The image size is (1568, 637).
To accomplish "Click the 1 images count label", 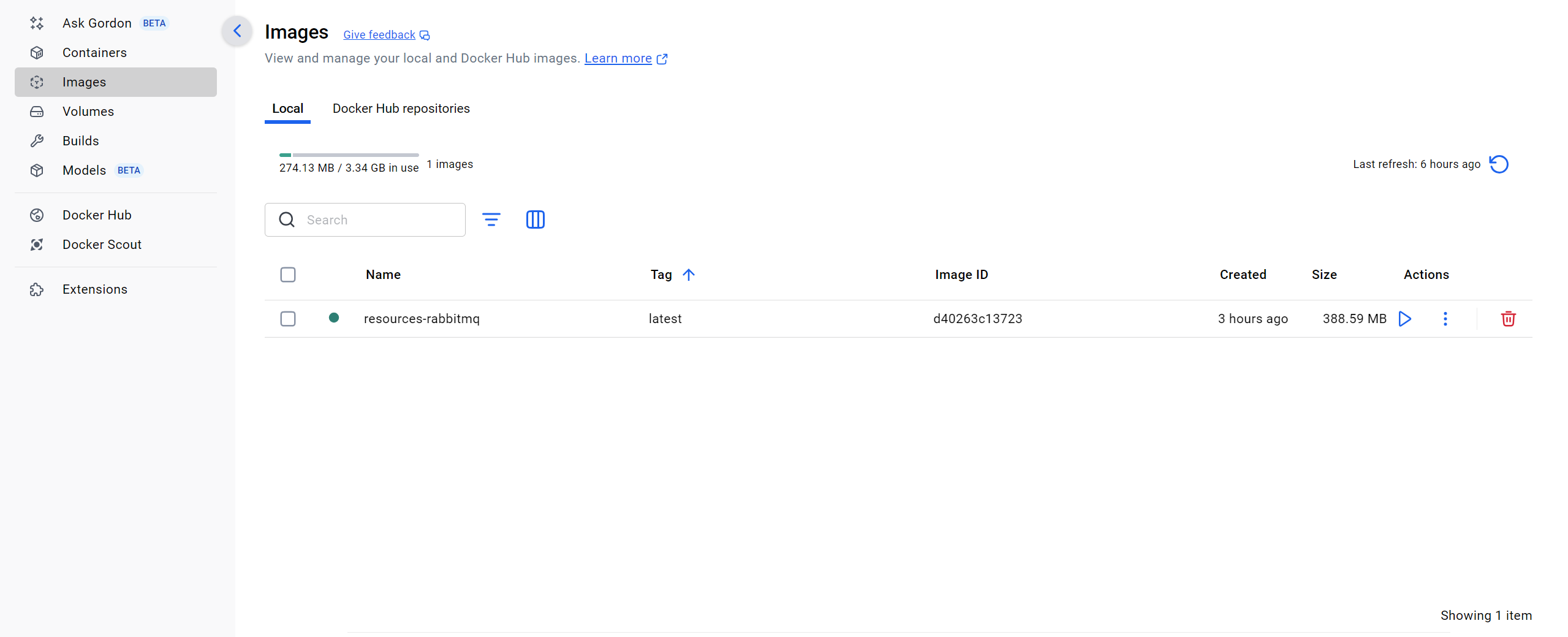I will point(450,164).
